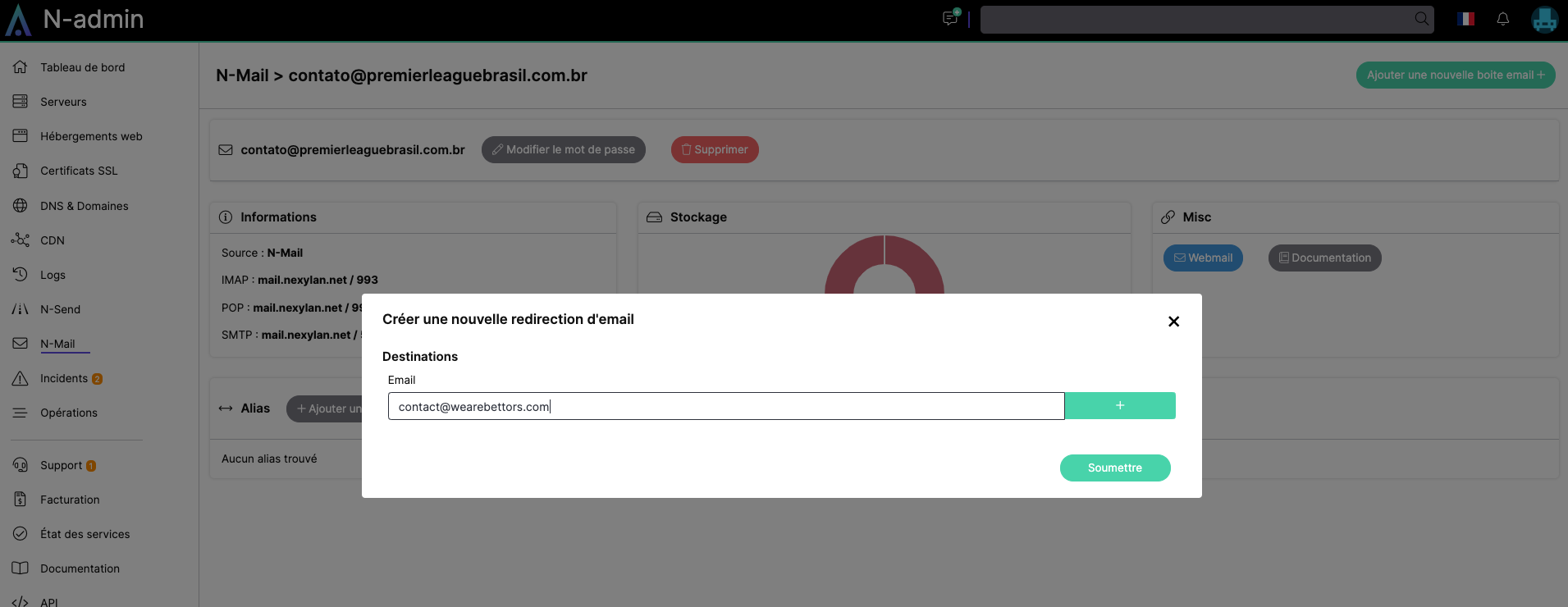
Task: Open Tableau de bord from sidebar
Action: coord(82,67)
